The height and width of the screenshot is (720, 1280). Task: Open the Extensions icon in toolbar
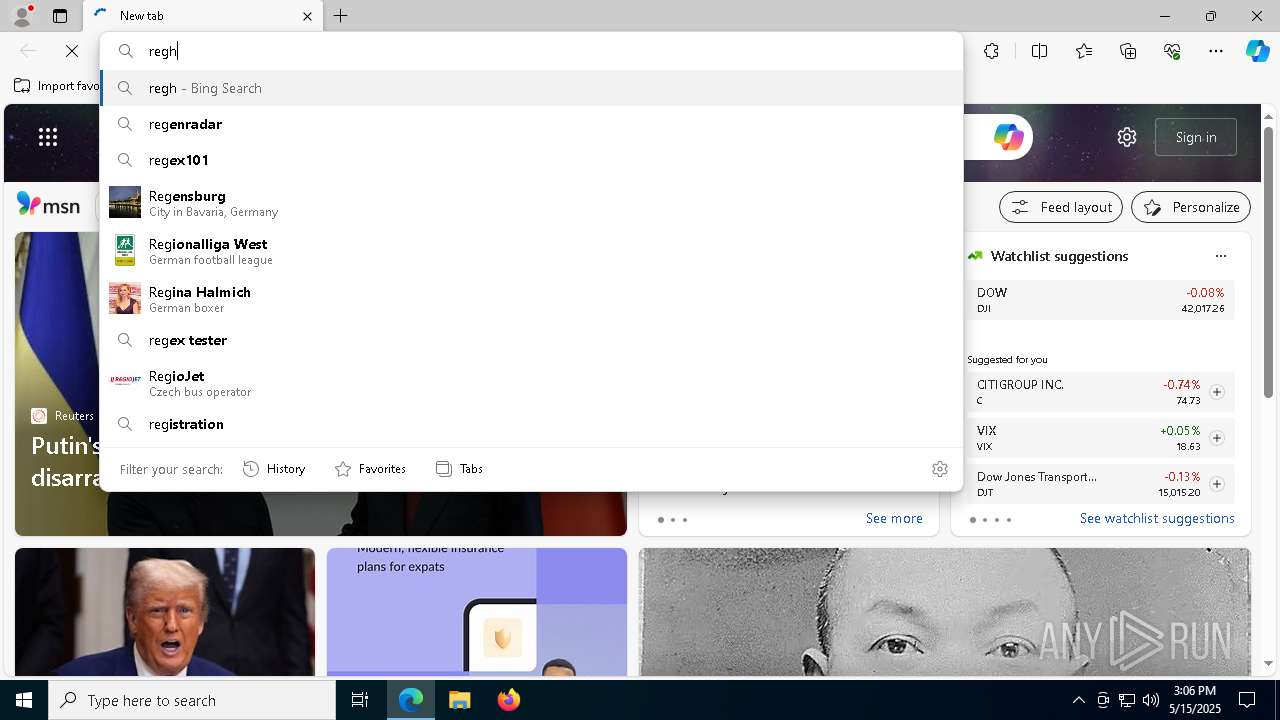(x=991, y=51)
